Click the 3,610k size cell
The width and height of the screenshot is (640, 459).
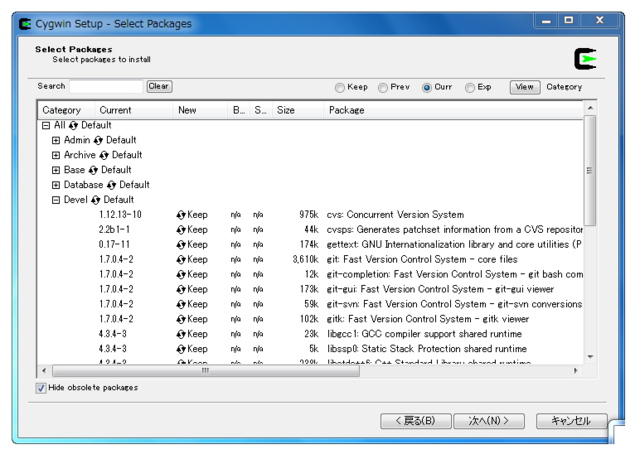click(305, 259)
